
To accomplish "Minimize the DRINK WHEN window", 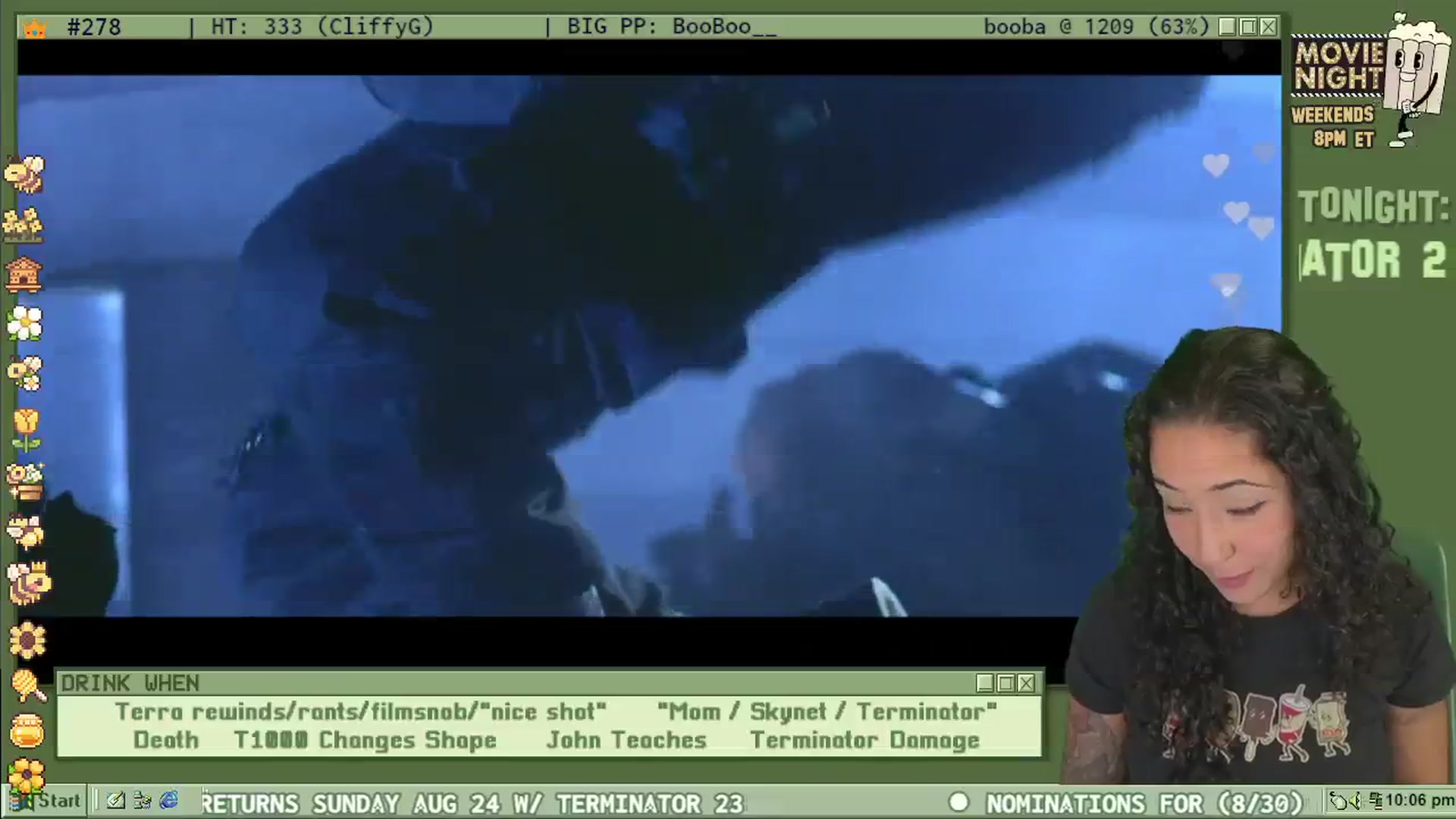I will coord(985,683).
